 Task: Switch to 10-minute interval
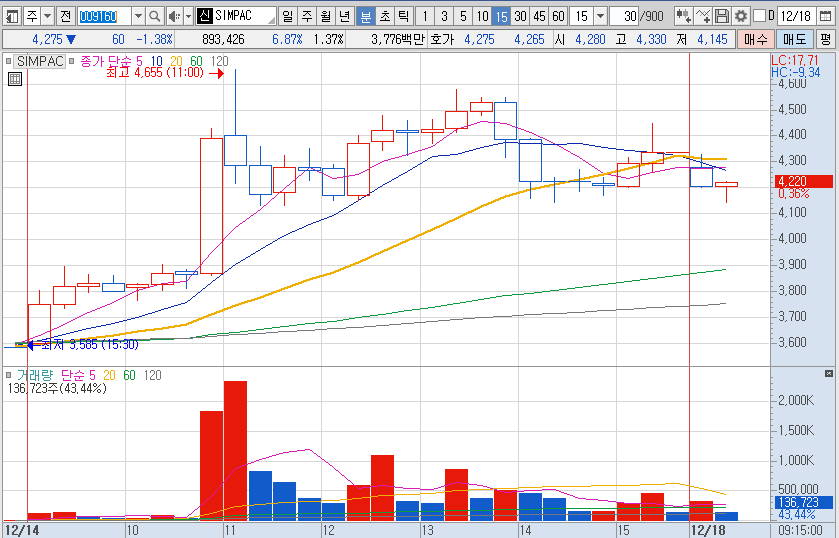tap(482, 16)
